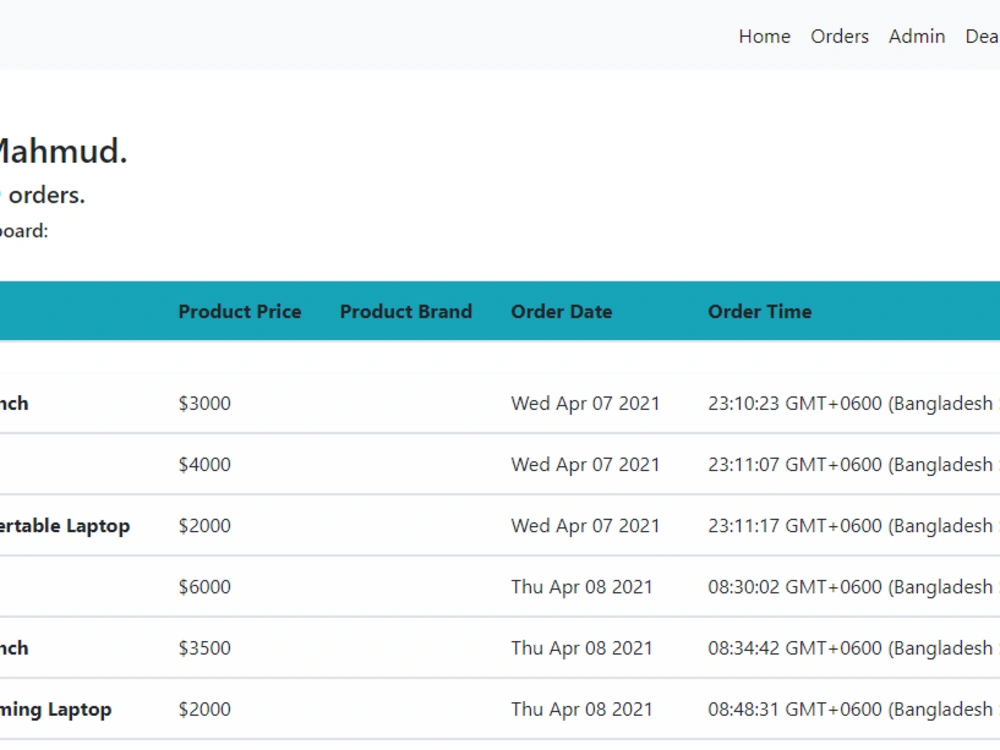This screenshot has width=1000, height=750.
Task: Click the Convertable Laptop product name
Action: (64, 526)
